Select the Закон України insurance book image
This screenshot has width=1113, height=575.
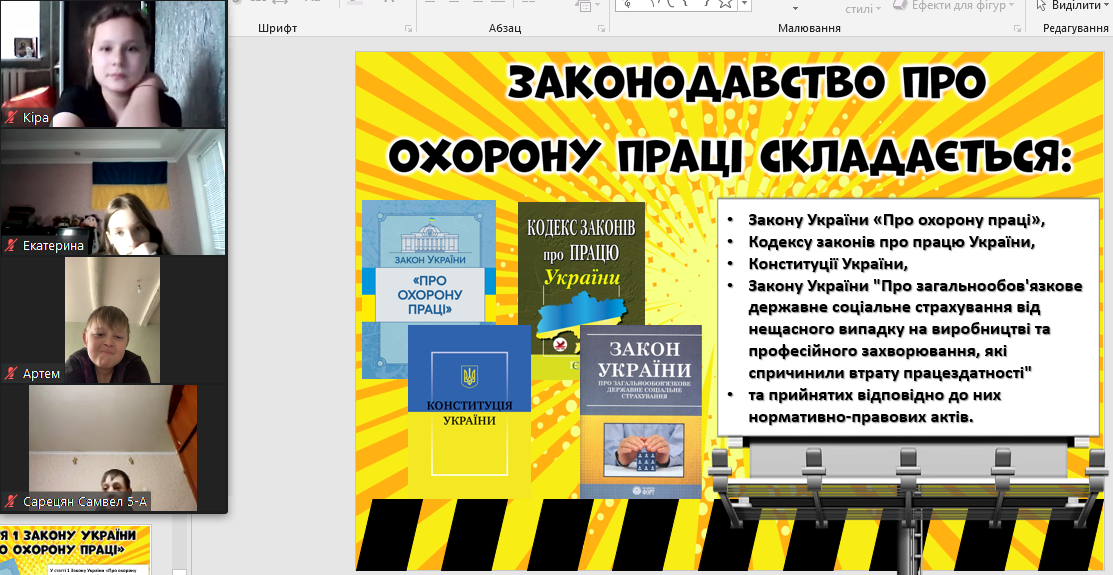point(641,412)
